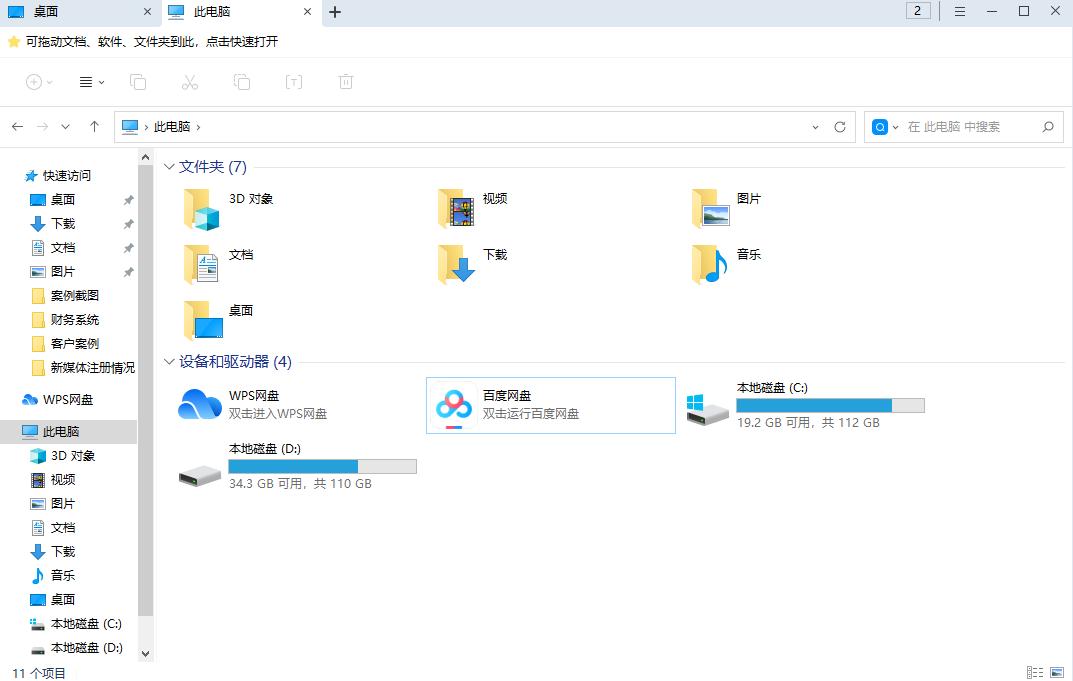Select drive C capacity bar
Image resolution: width=1073 pixels, height=681 pixels.
tap(830, 405)
